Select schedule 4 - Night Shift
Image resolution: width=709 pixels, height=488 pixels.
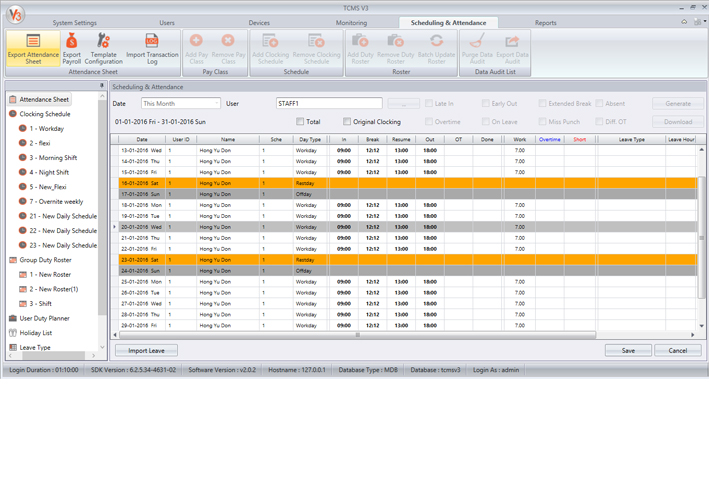(x=43, y=172)
